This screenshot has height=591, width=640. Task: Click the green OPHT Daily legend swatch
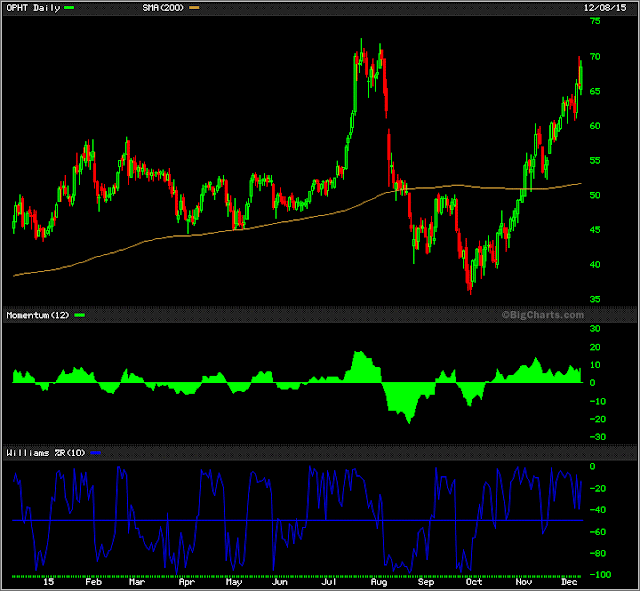(x=69, y=8)
